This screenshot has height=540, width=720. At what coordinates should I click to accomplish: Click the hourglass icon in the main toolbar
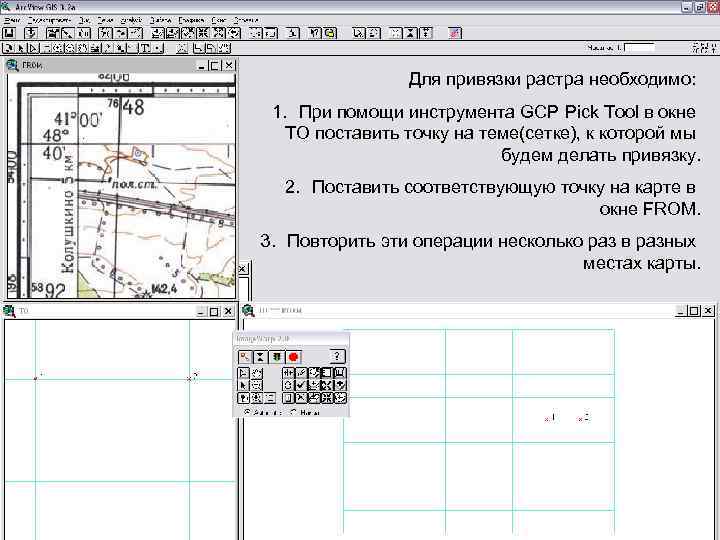(411, 33)
